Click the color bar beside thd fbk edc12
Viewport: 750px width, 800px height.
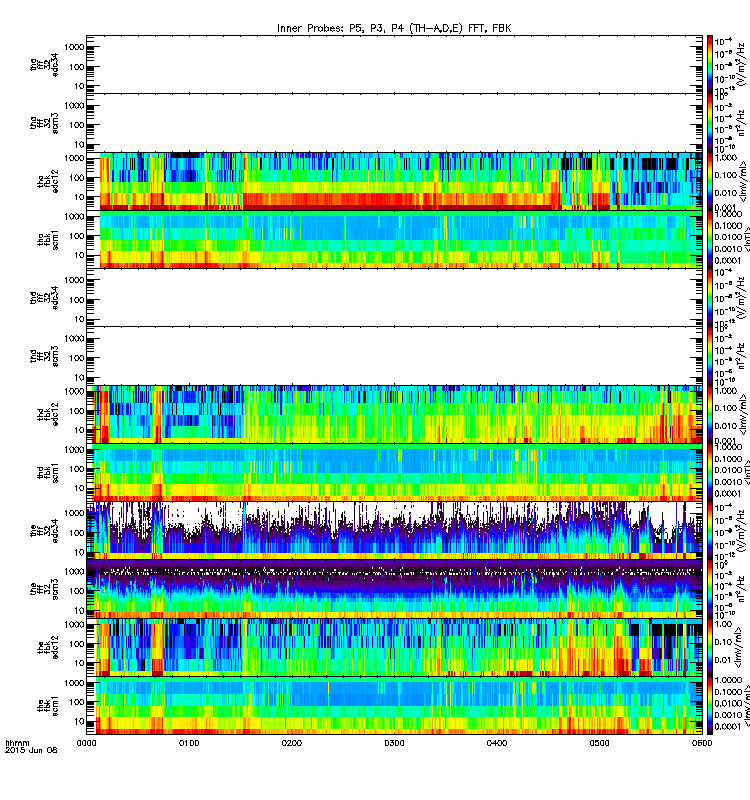point(710,414)
